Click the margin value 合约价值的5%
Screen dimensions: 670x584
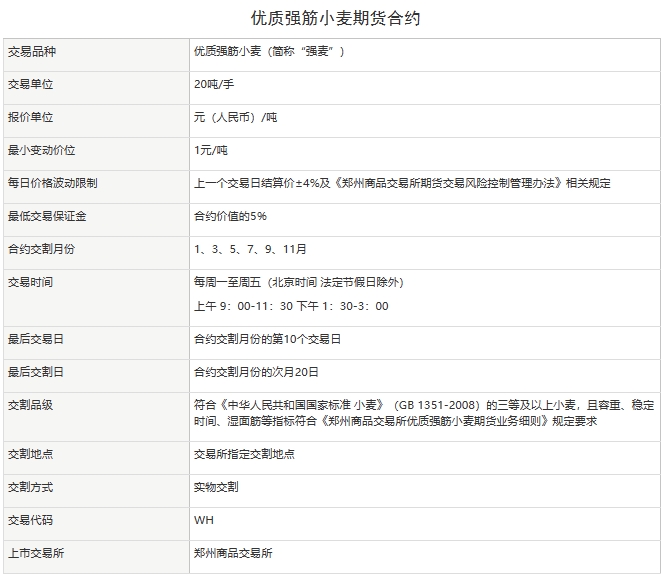click(230, 216)
